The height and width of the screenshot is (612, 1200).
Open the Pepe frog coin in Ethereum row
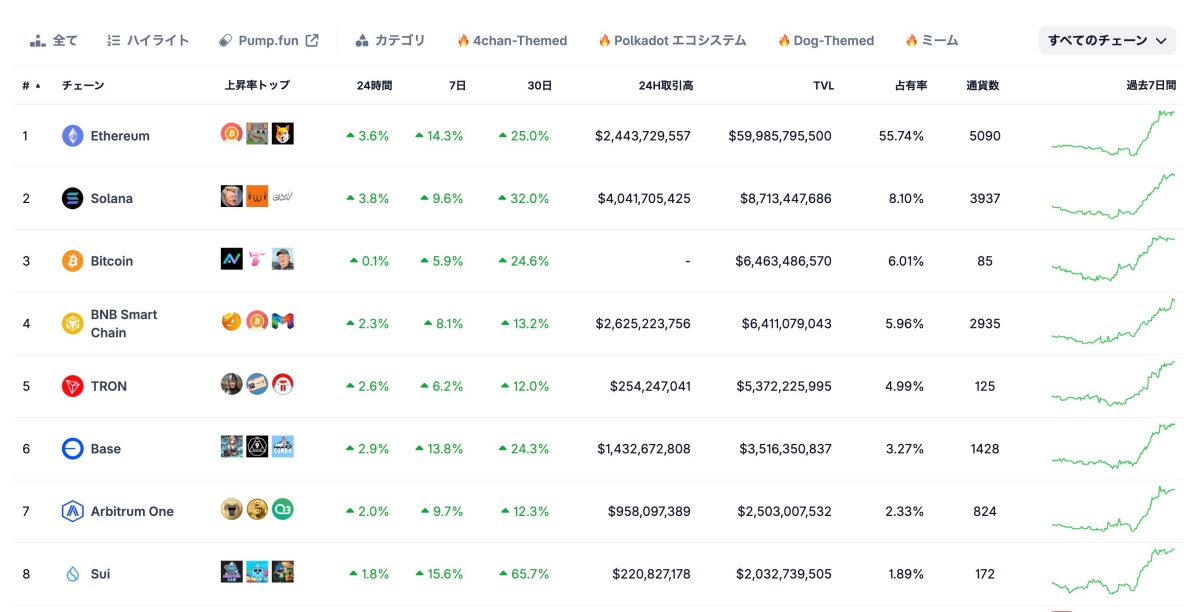click(257, 134)
